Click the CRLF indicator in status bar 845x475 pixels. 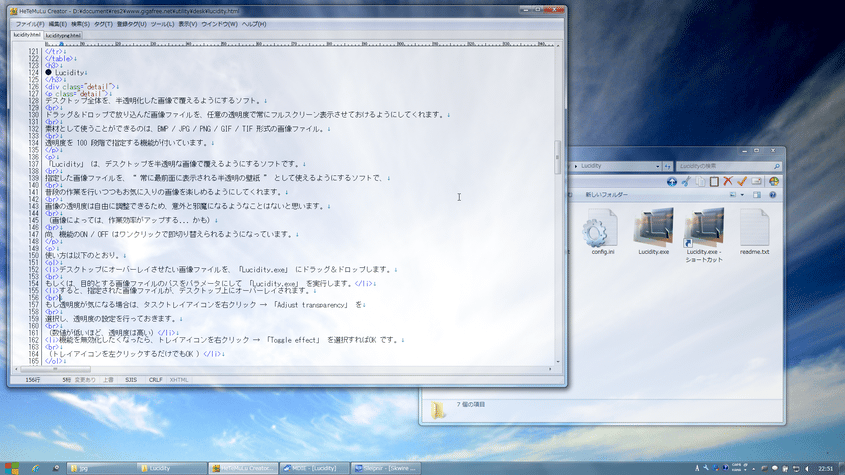pyautogui.click(x=155, y=380)
